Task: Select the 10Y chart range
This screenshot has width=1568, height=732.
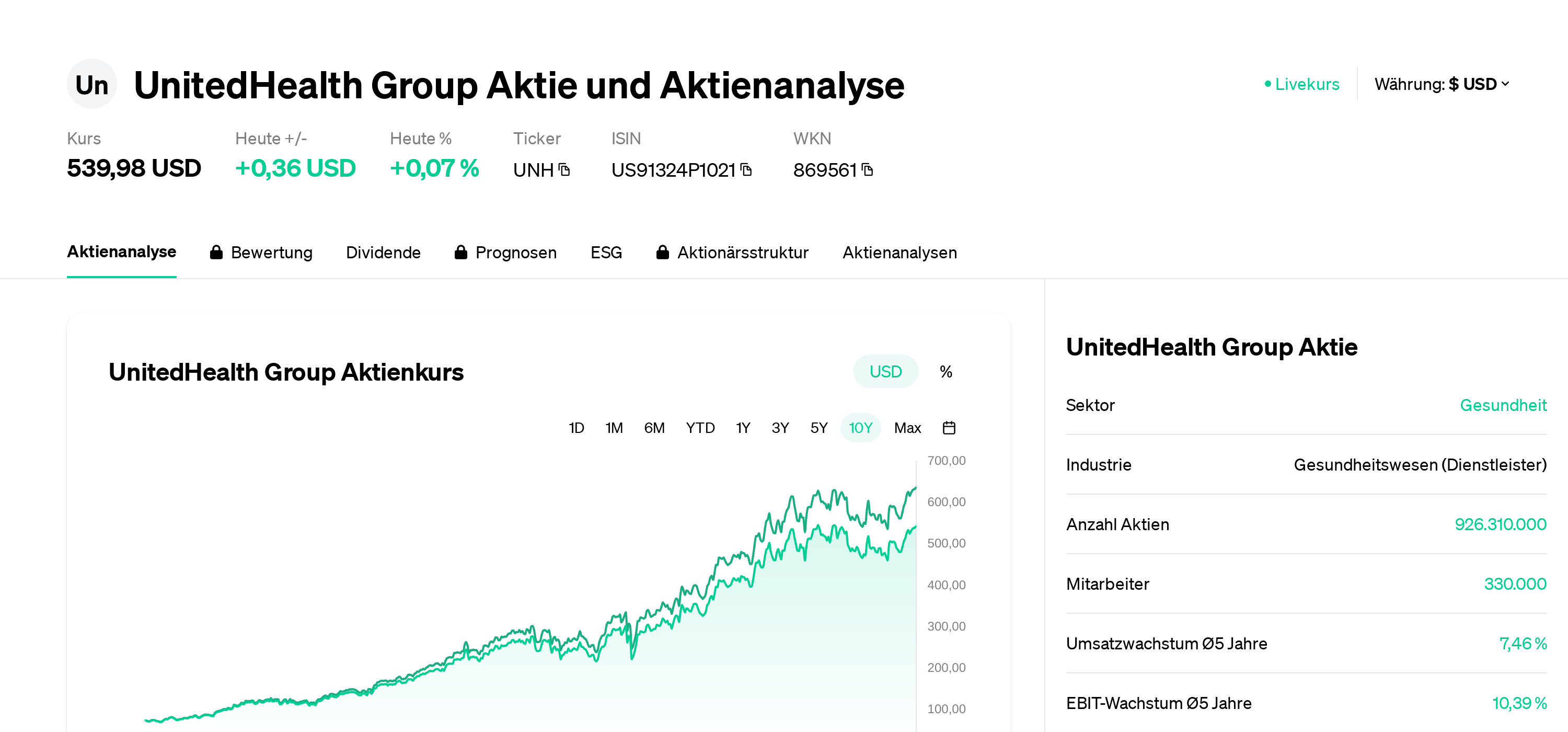Action: click(x=860, y=428)
